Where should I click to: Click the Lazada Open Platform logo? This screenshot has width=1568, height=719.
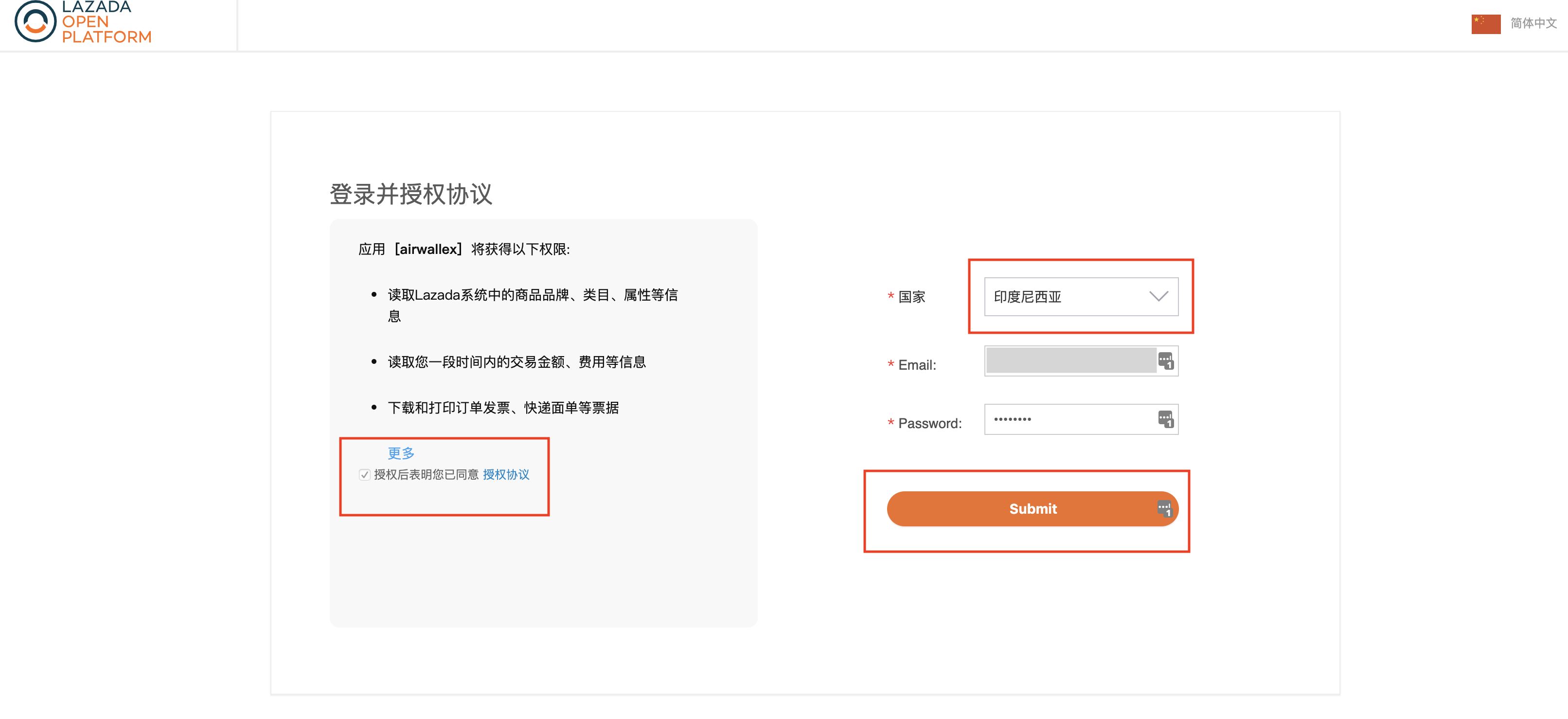(83, 22)
